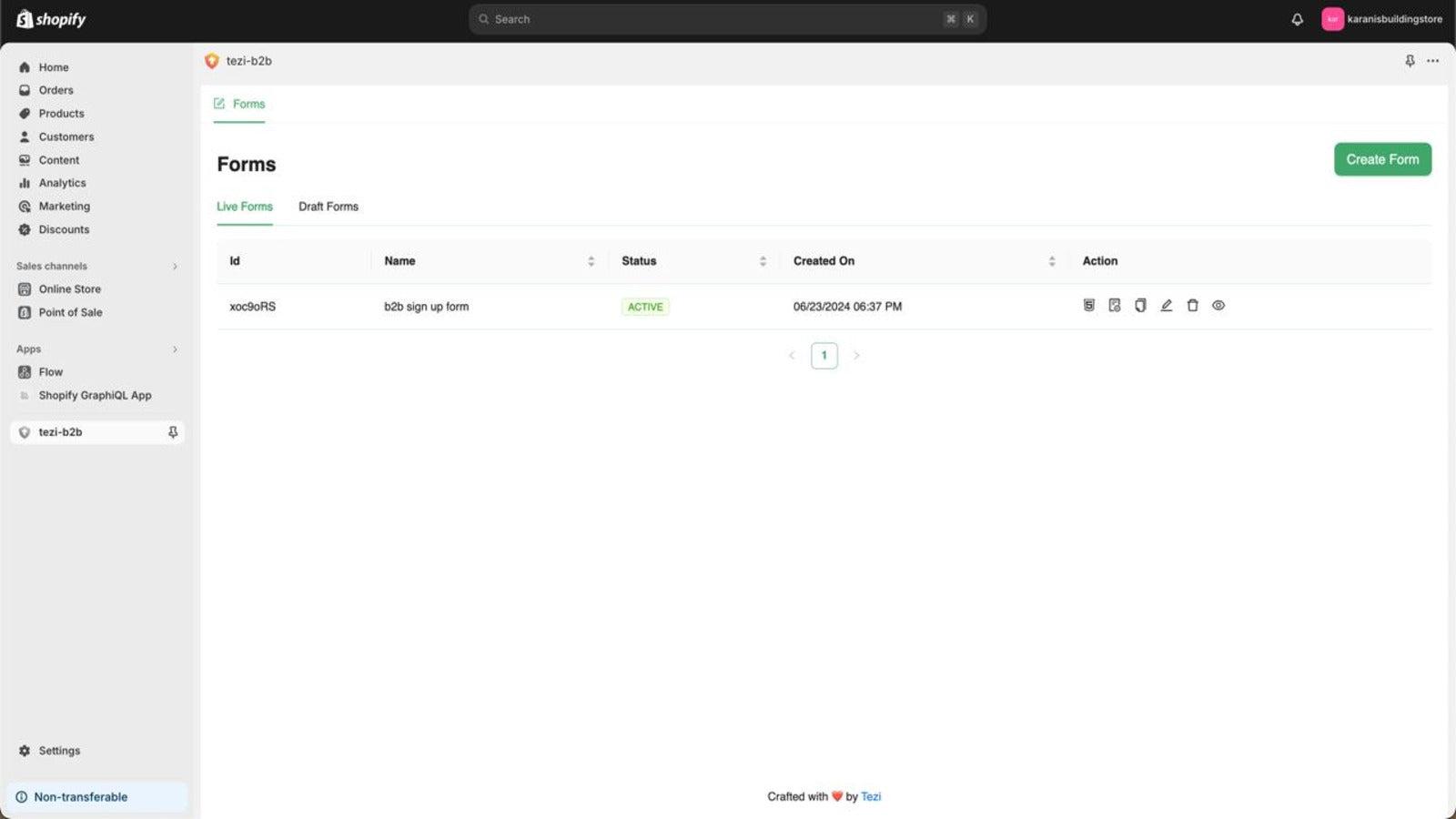Select the Flow app in sidebar
1456x819 pixels.
51,371
